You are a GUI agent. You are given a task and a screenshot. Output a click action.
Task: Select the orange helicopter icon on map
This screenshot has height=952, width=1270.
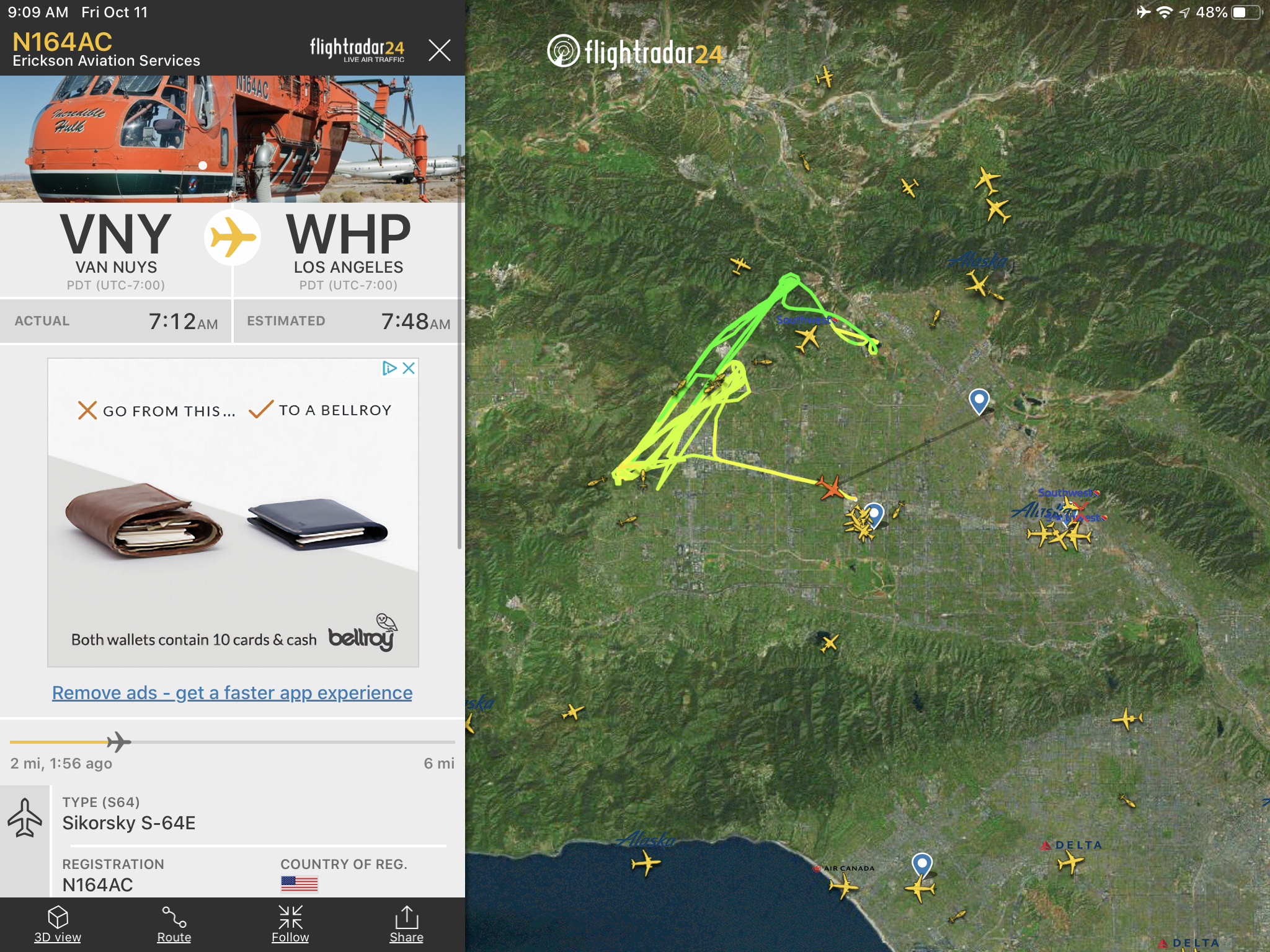click(831, 488)
